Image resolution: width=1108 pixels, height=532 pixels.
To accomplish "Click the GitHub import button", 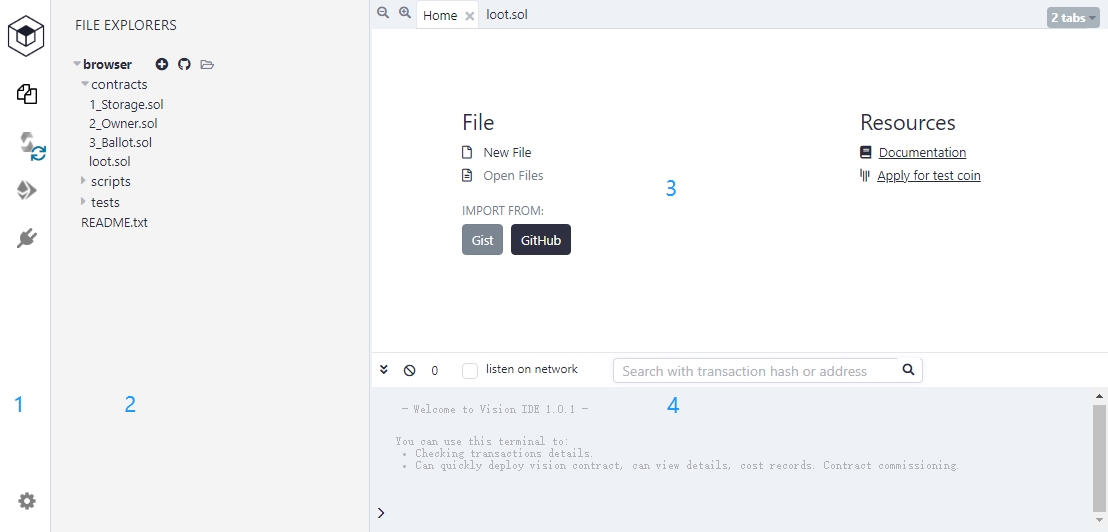I will (540, 240).
